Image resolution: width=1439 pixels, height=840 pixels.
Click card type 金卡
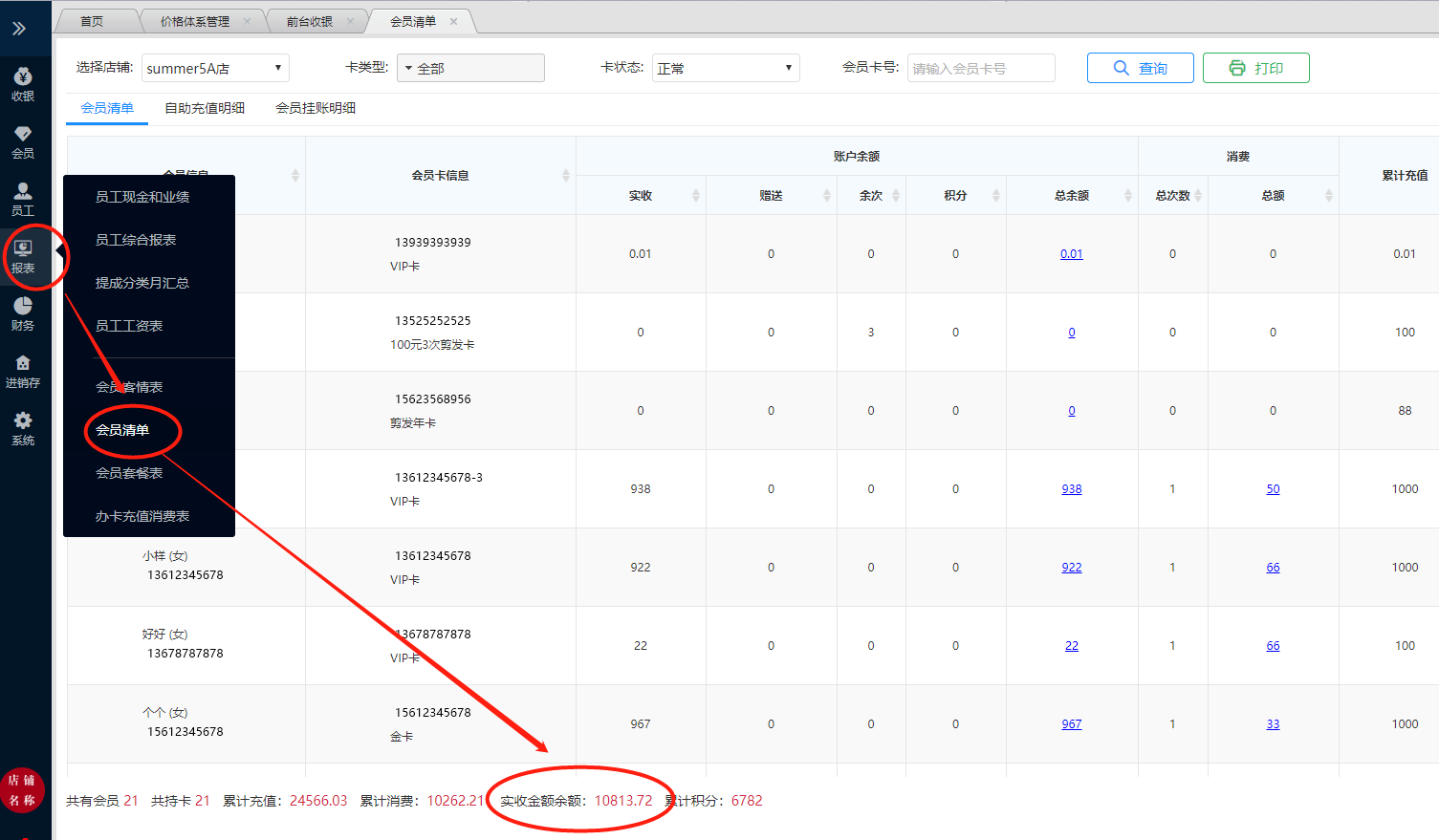pos(402,737)
